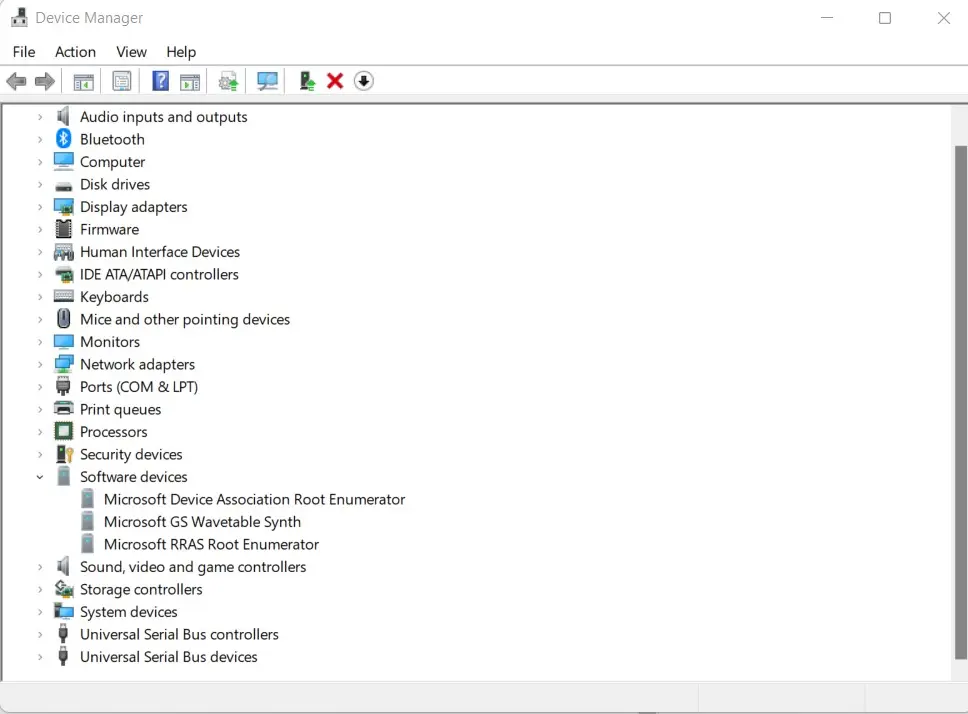The height and width of the screenshot is (714, 968).
Task: Click the Help question mark toolbar icon
Action: (x=160, y=80)
